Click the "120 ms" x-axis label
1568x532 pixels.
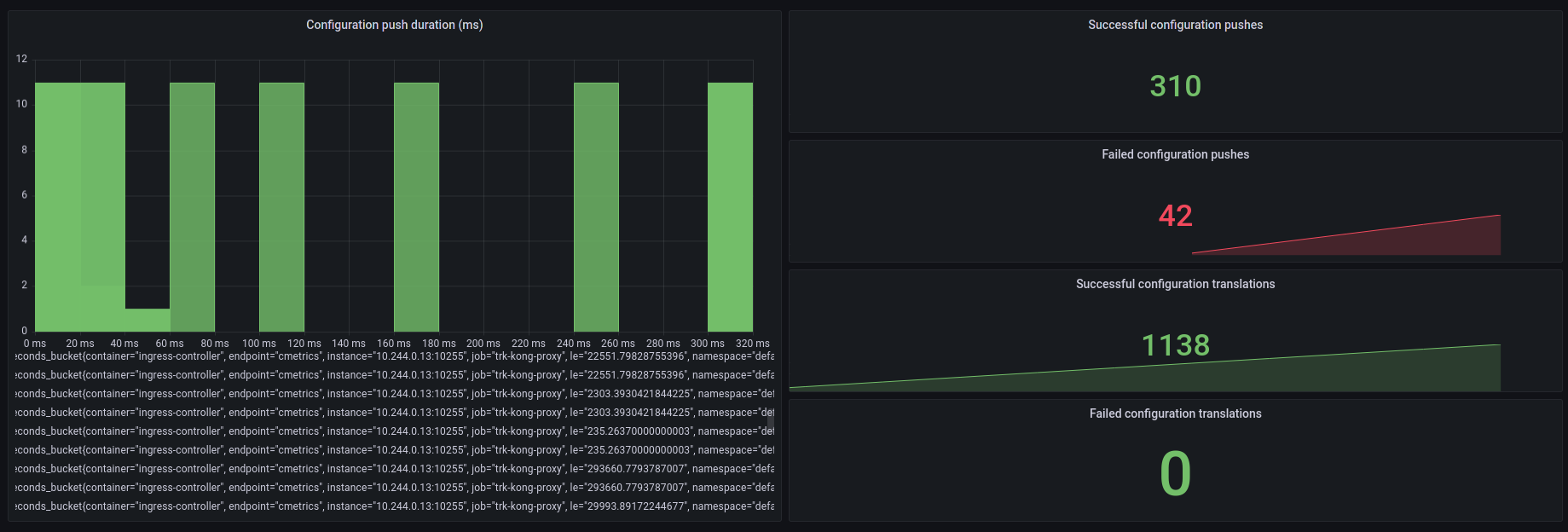[304, 344]
